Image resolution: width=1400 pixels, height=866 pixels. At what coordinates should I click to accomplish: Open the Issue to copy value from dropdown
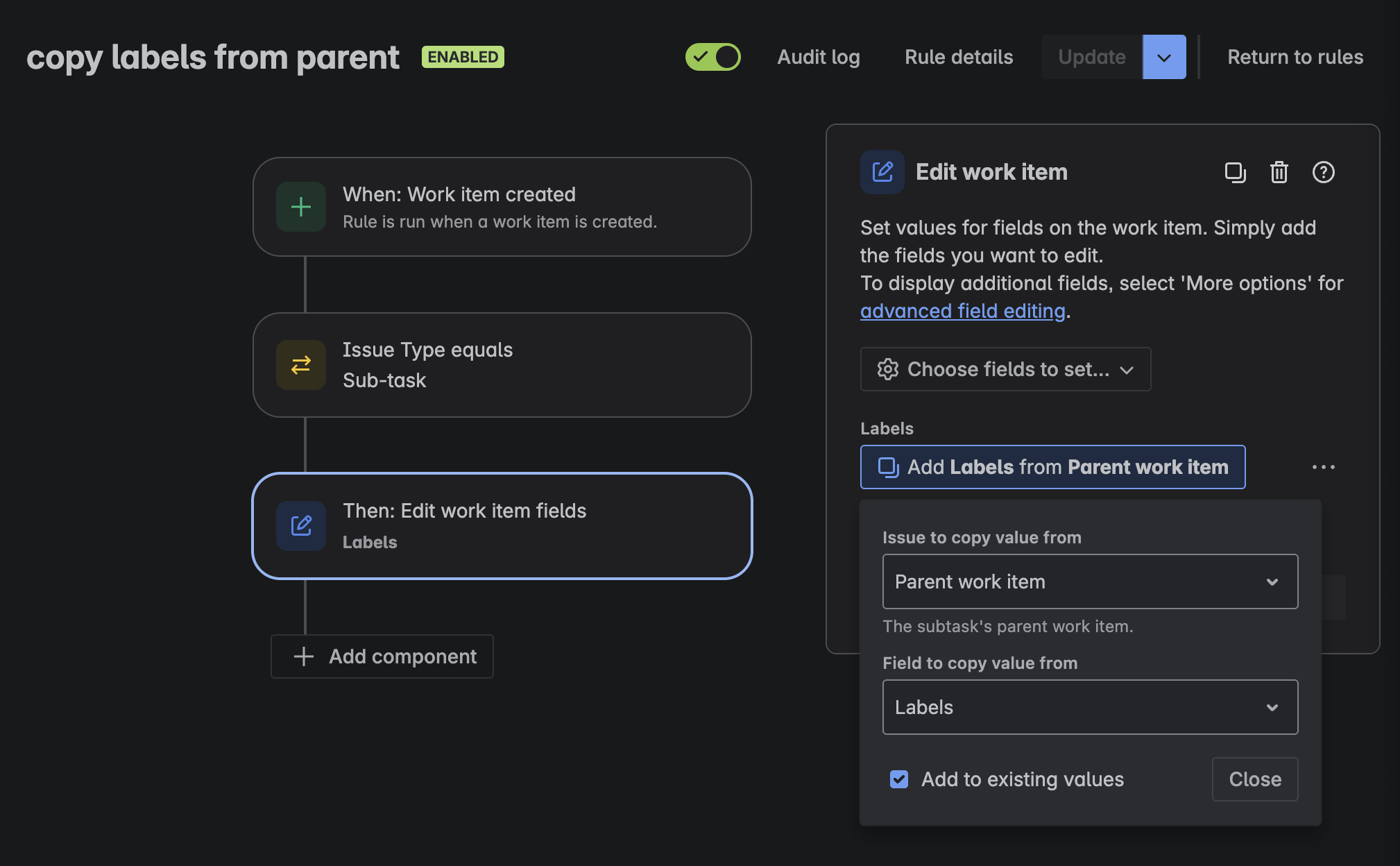(x=1089, y=581)
